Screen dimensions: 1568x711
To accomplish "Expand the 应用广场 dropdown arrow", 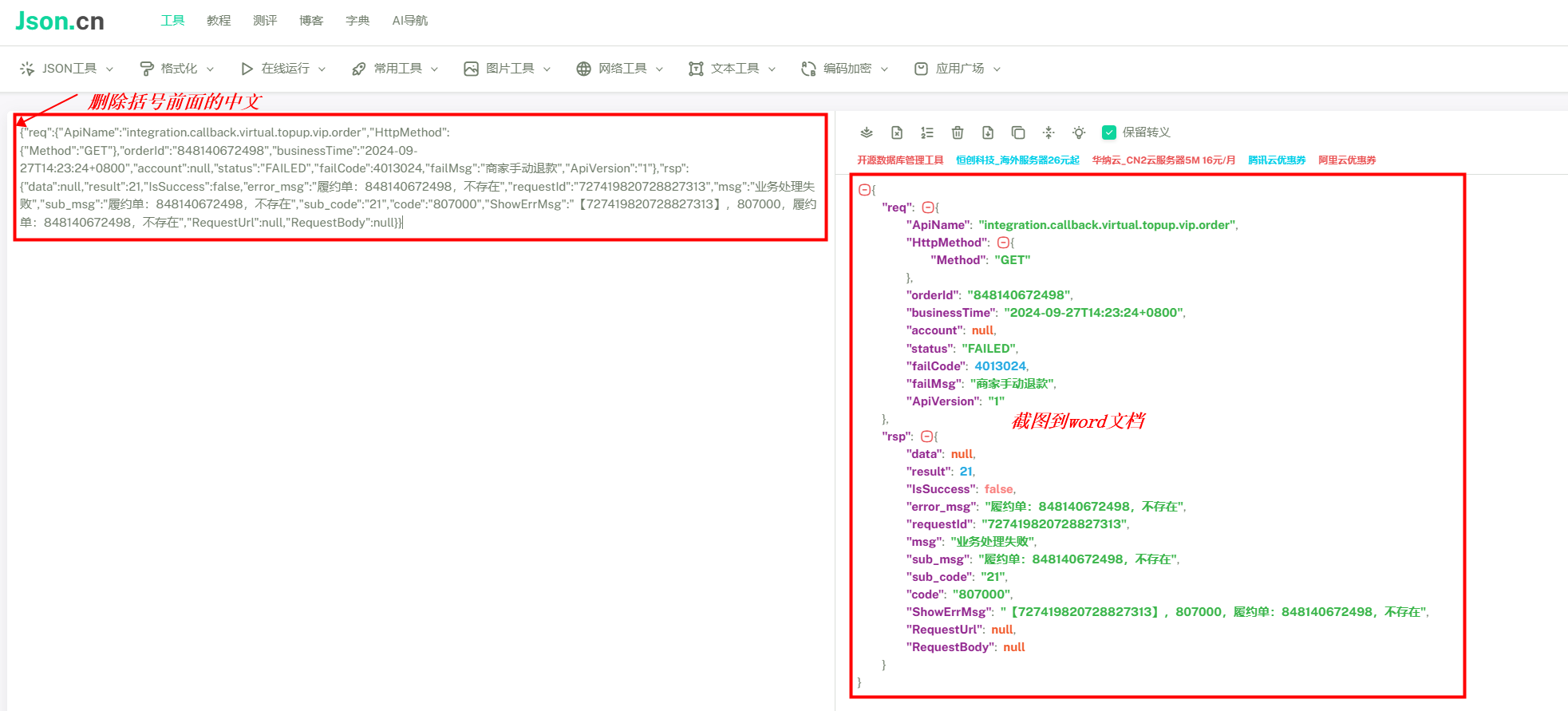I will click(997, 69).
